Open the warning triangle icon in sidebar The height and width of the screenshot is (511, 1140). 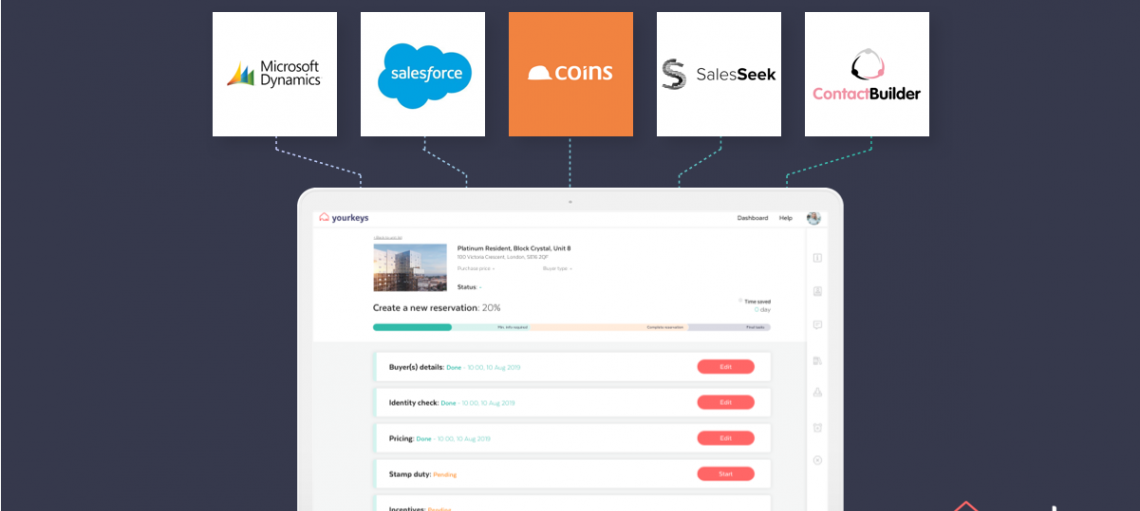point(817,393)
